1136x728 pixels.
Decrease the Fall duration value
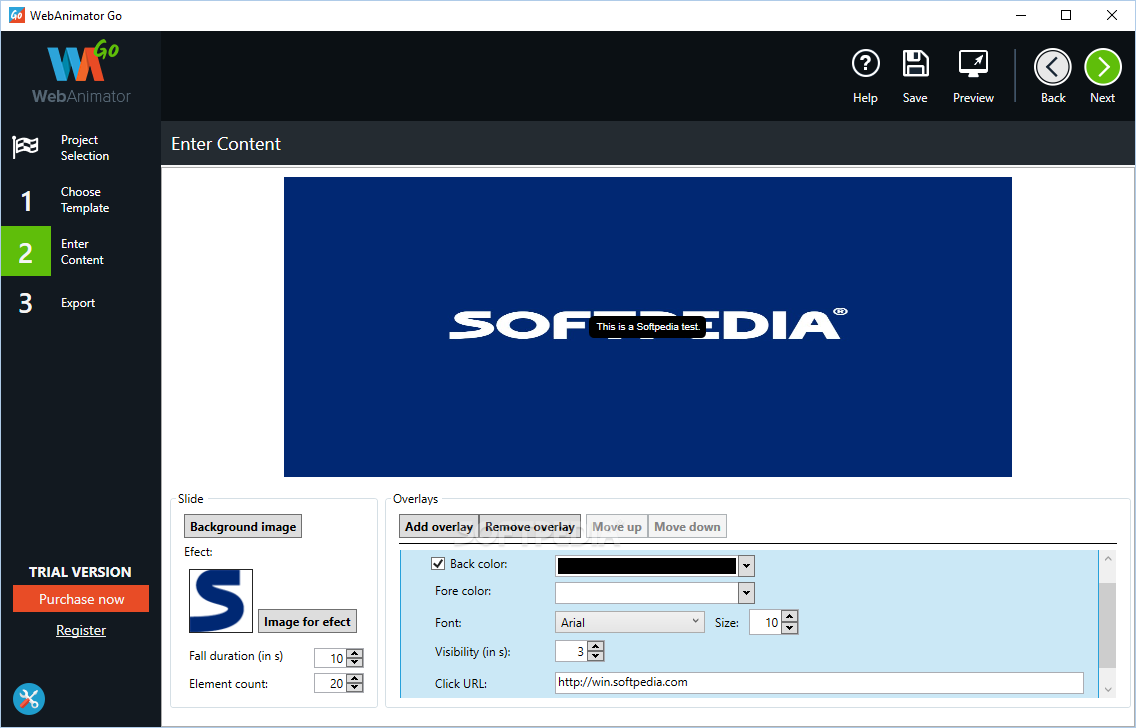355,663
